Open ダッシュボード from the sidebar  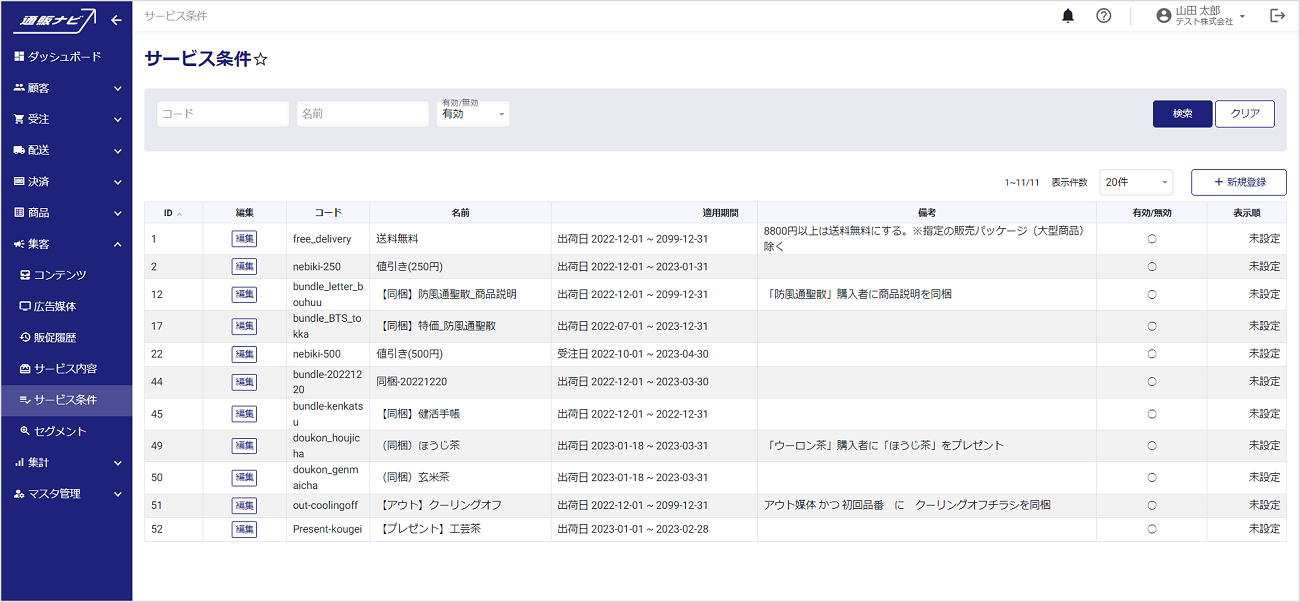tap(64, 57)
